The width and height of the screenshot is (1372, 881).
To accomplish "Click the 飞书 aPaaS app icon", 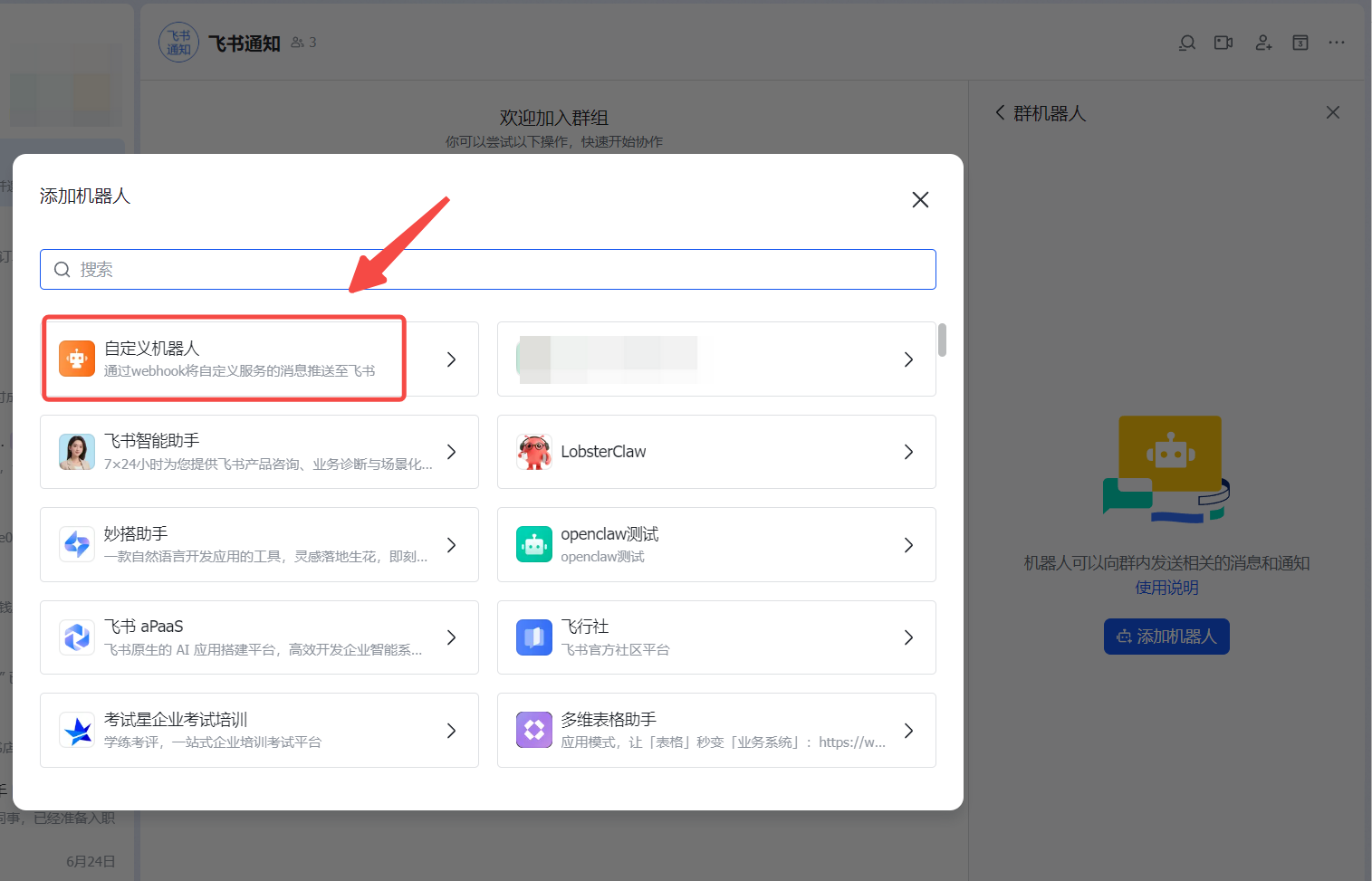I will [77, 637].
